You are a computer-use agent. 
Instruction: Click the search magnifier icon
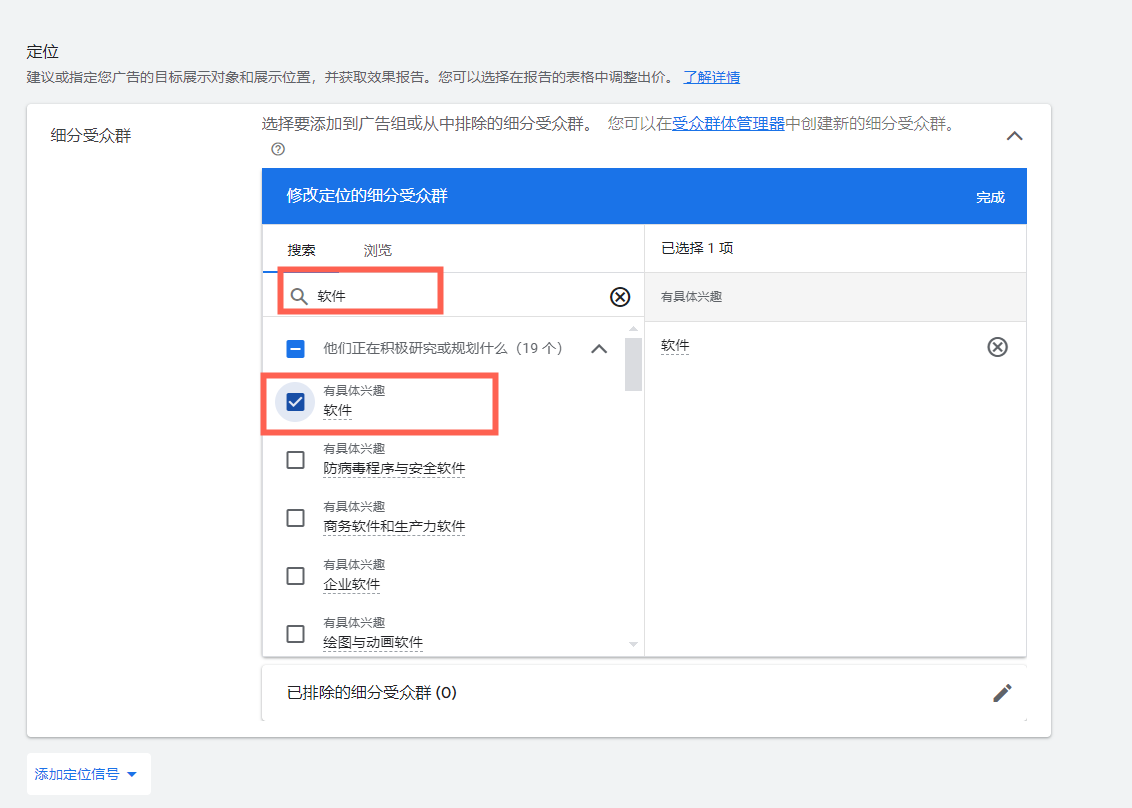299,296
